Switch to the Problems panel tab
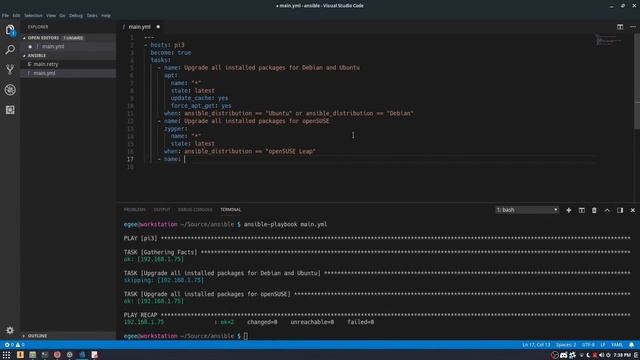This screenshot has height=360, width=640. 134,210
